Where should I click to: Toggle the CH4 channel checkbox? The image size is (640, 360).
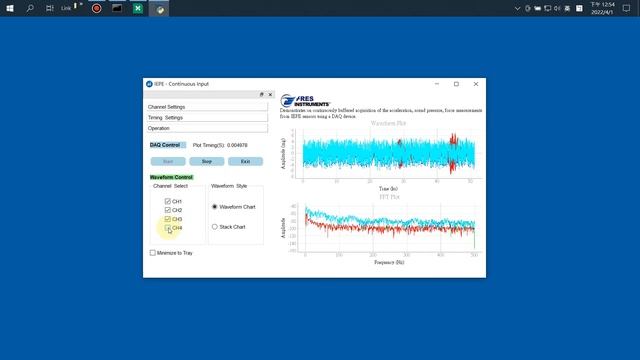pyautogui.click(x=168, y=228)
